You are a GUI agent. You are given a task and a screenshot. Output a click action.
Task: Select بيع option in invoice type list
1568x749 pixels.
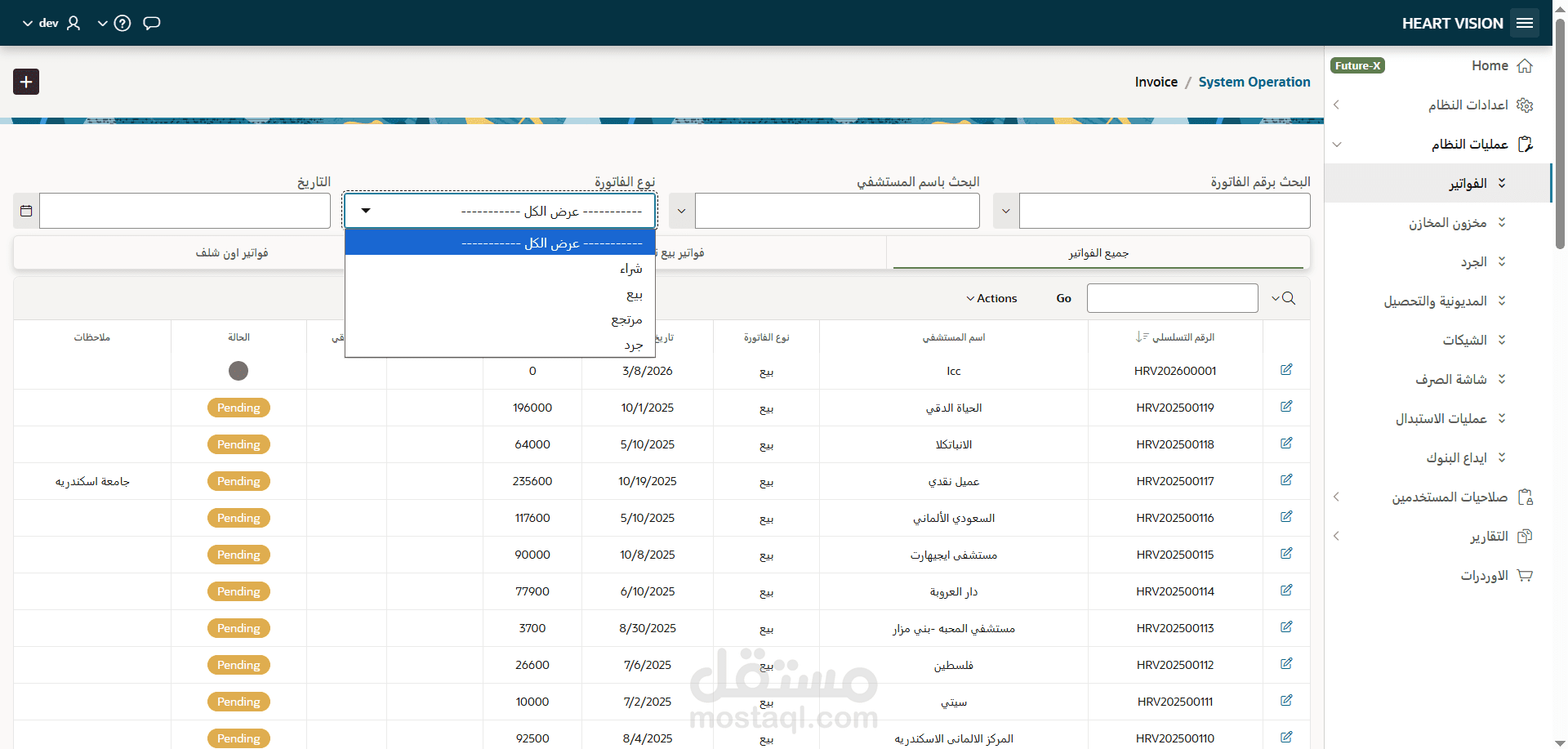coord(500,294)
